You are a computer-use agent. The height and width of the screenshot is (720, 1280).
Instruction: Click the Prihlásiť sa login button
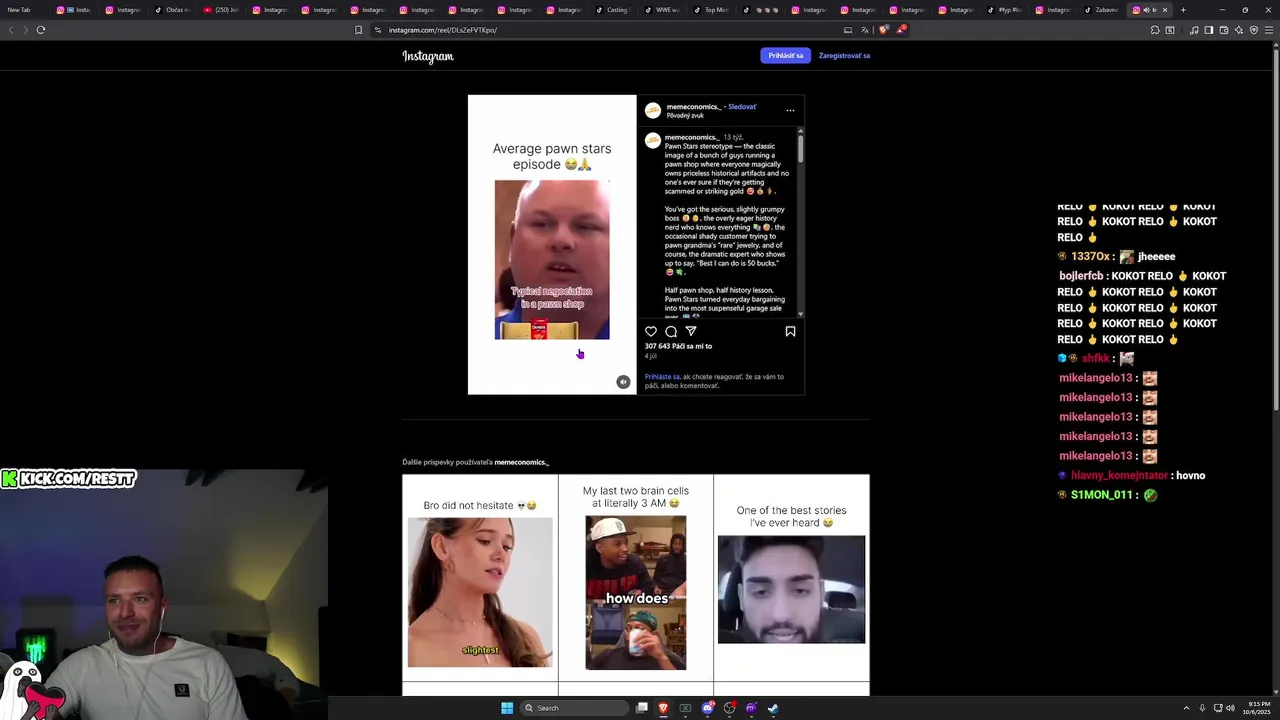click(785, 56)
